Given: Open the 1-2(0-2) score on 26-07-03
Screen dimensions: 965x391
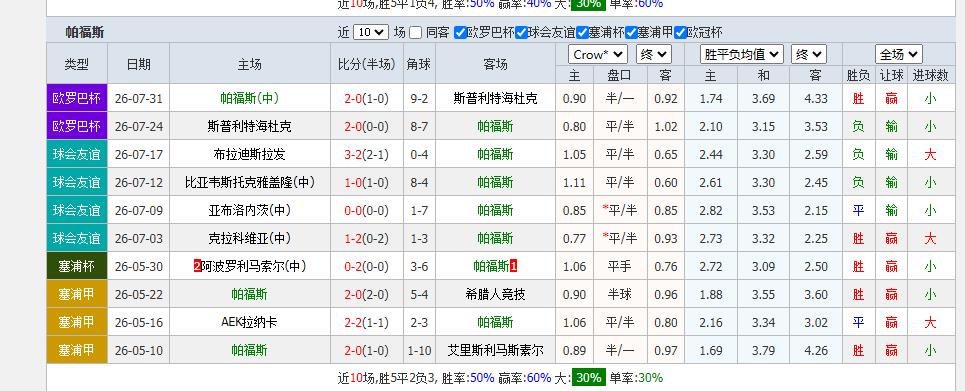Looking at the screenshot, I should point(367,238).
